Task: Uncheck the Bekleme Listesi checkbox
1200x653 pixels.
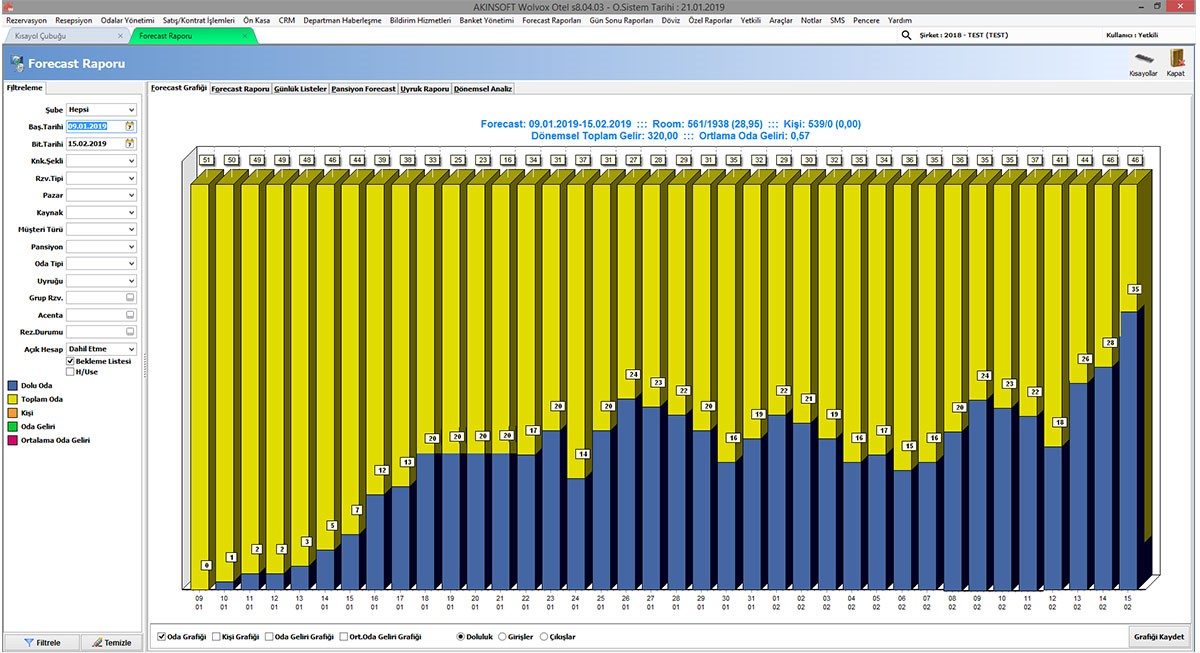Action: (71, 361)
